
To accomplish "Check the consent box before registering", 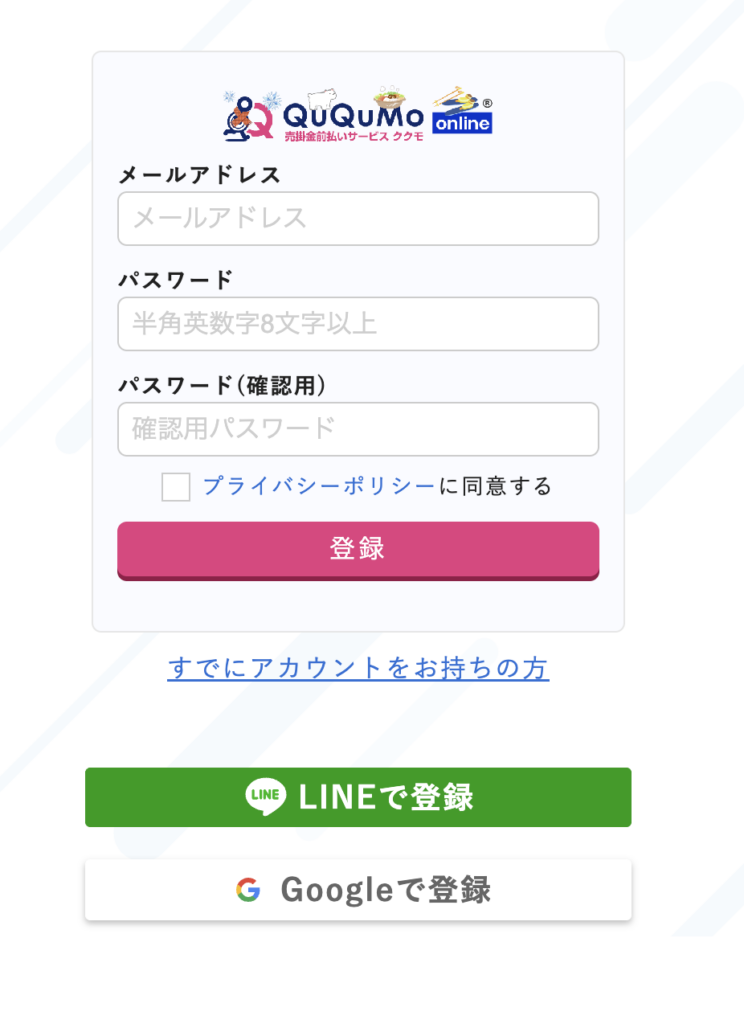I will tap(175, 487).
